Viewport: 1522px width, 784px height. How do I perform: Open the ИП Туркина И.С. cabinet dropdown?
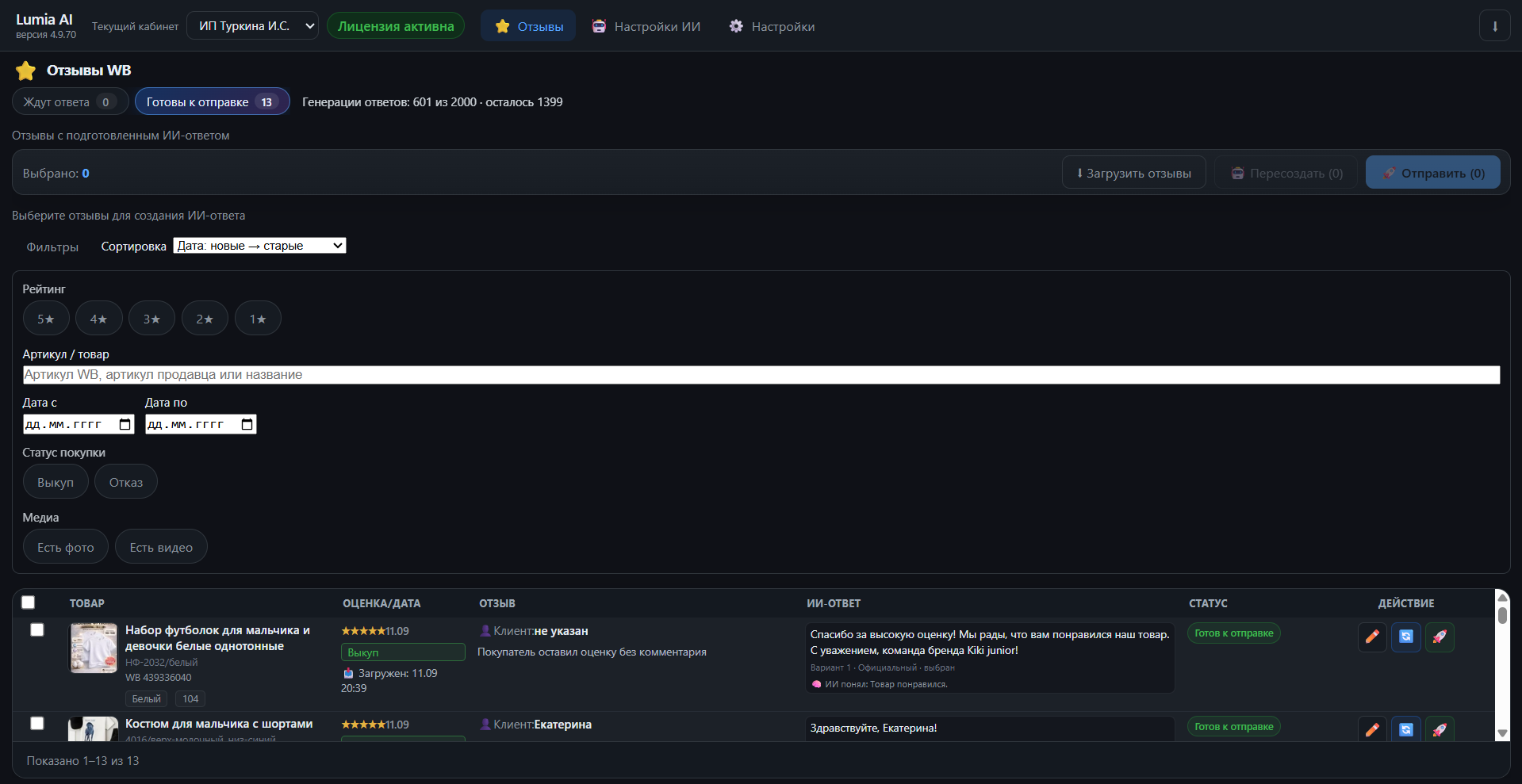(253, 26)
